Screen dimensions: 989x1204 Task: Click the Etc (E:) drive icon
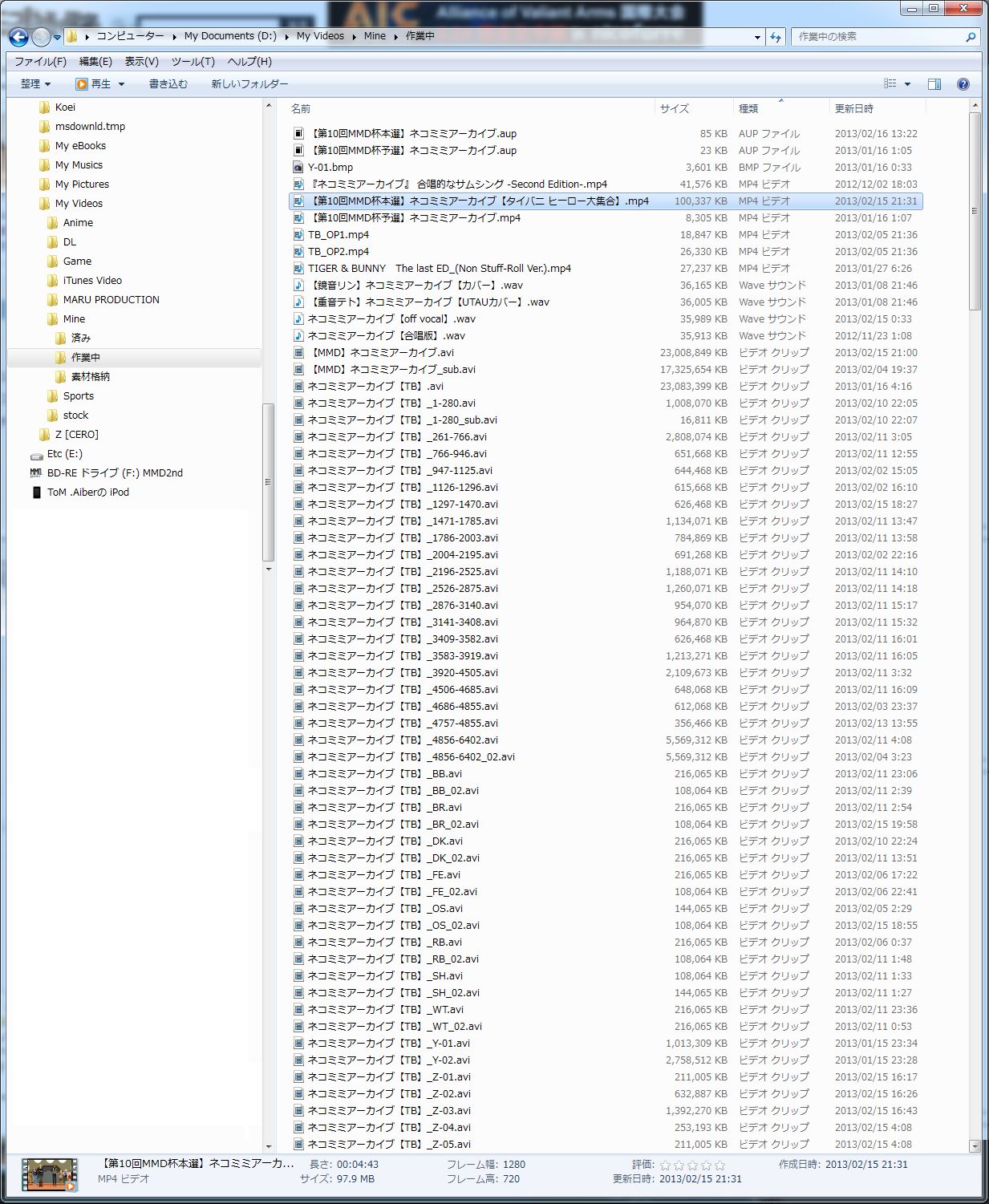36,455
